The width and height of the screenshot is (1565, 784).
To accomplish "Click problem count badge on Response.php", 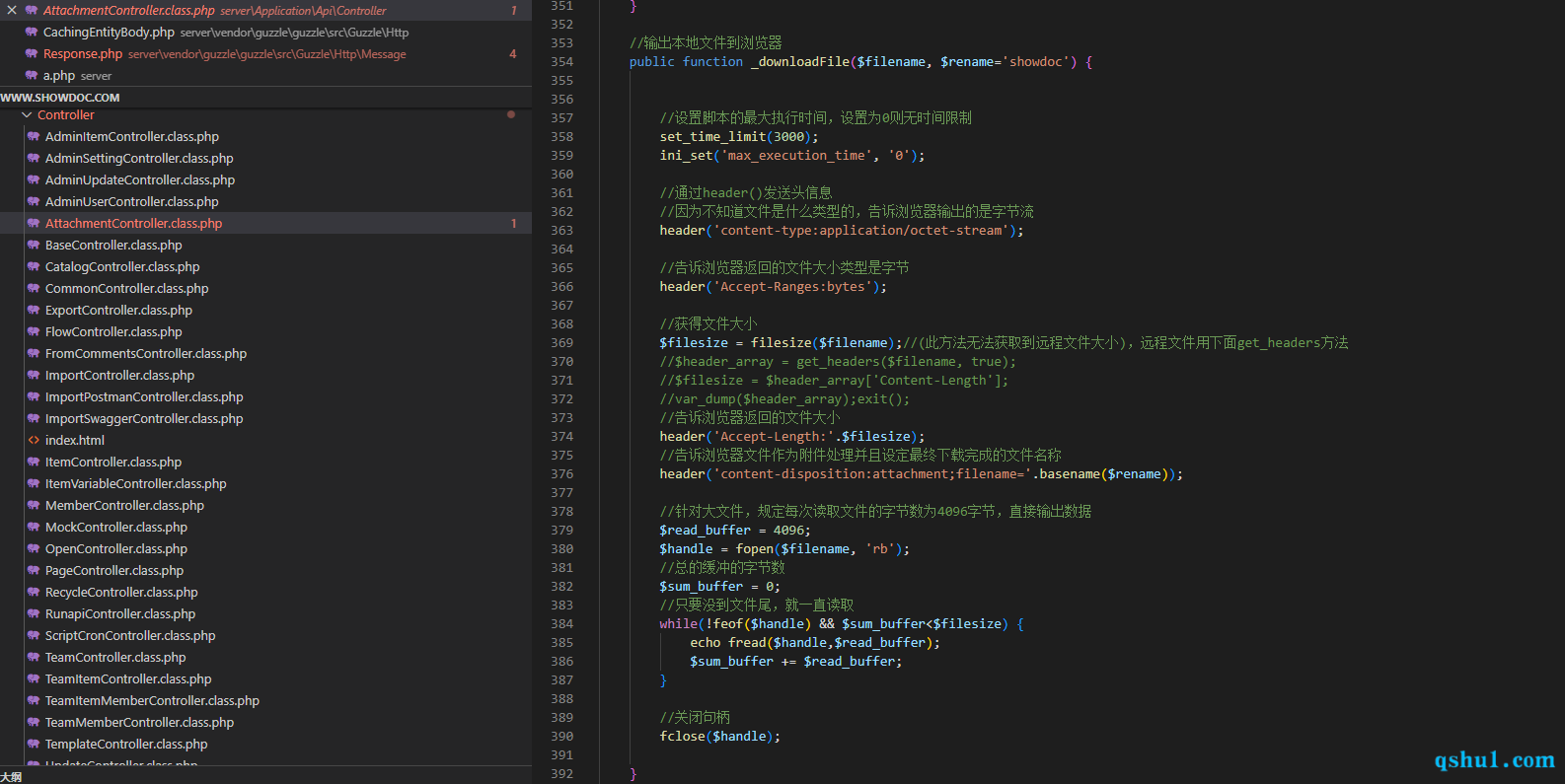I will (512, 53).
